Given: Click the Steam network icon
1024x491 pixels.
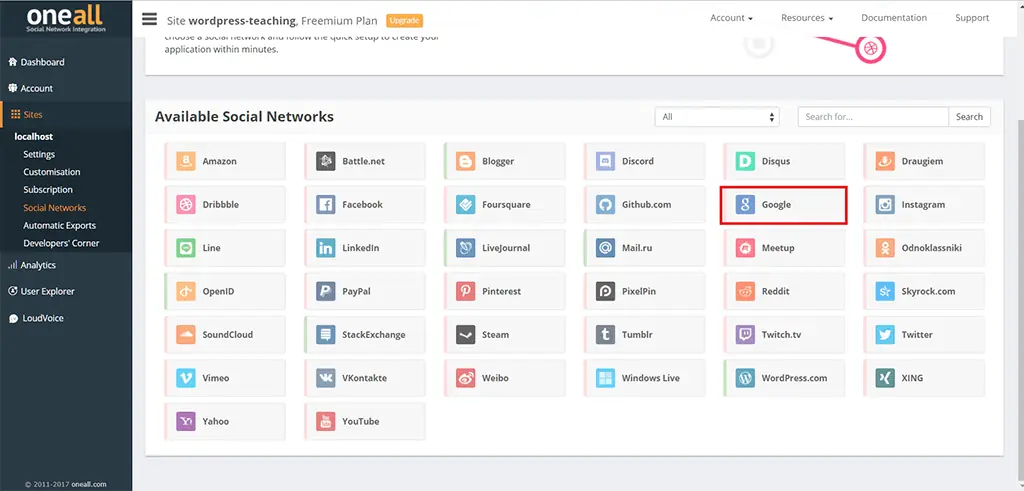Looking at the screenshot, I should click(x=466, y=334).
